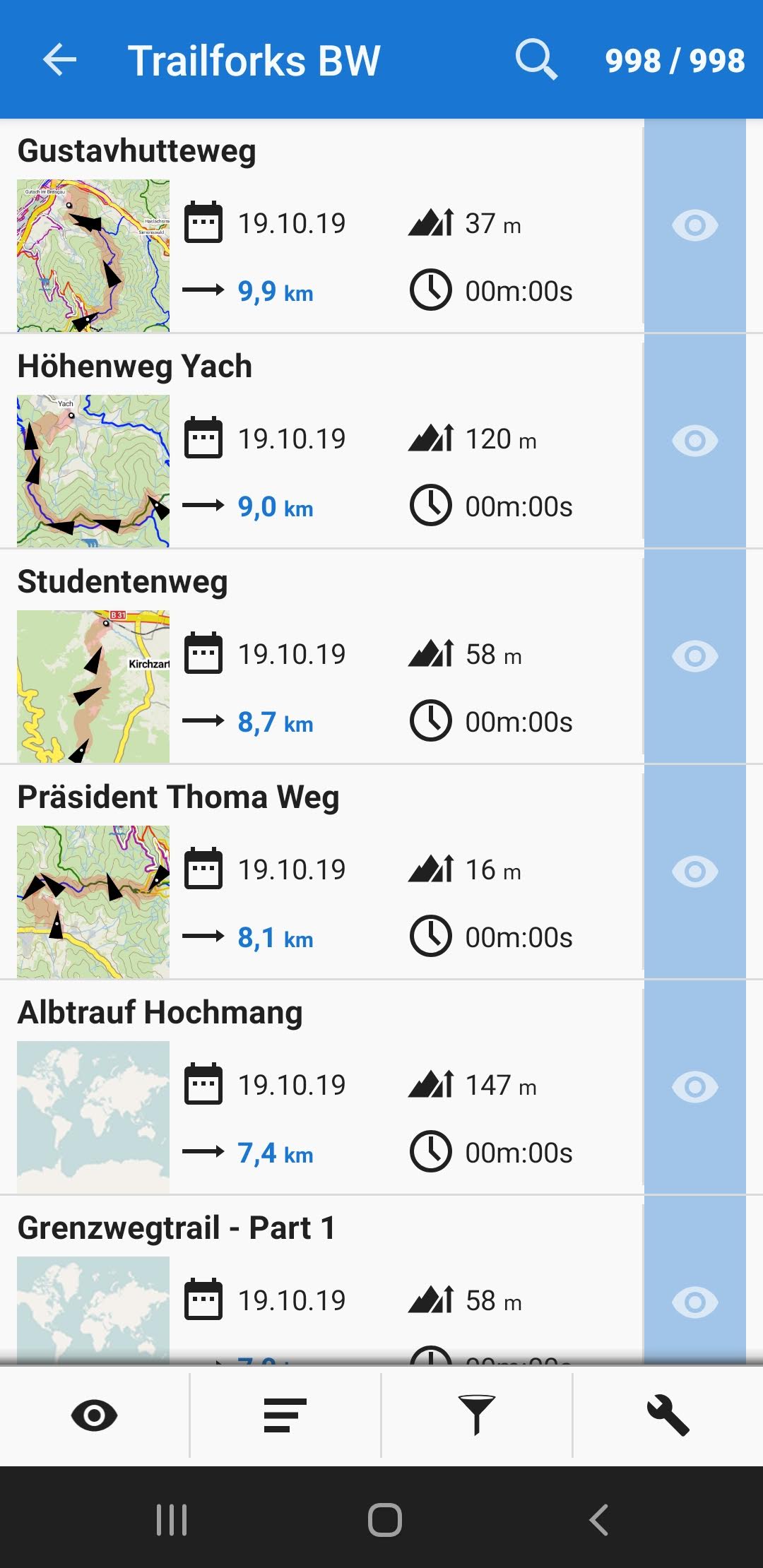763x1568 pixels.
Task: Open search in Trailforks BW list
Action: 536,59
